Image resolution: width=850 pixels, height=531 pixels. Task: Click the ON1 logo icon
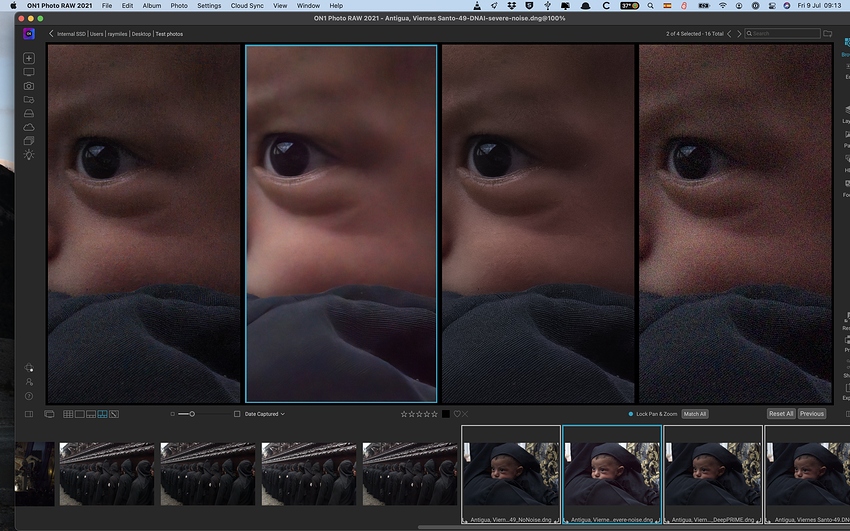tap(29, 33)
